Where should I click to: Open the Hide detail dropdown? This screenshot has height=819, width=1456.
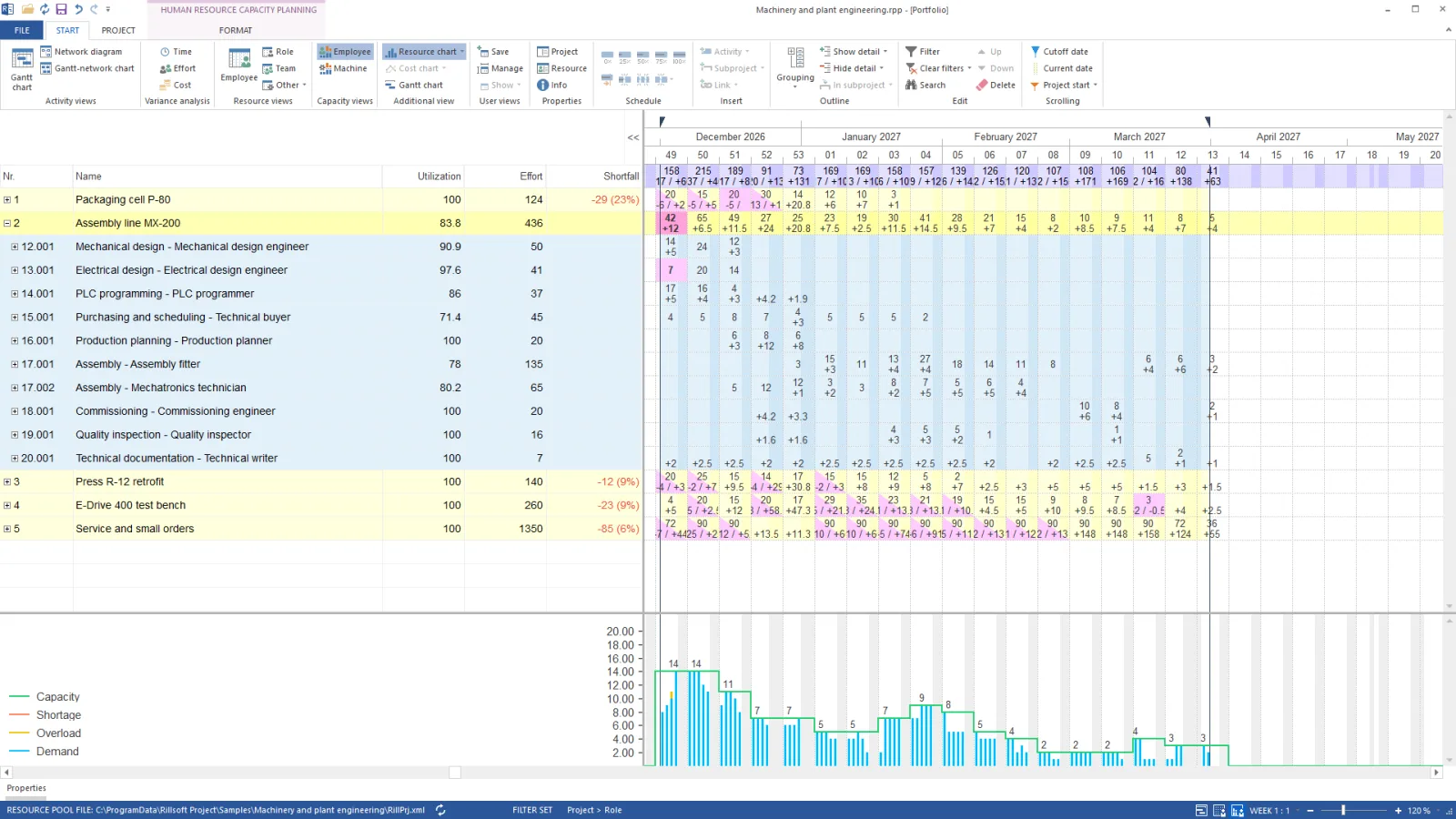pos(851,68)
